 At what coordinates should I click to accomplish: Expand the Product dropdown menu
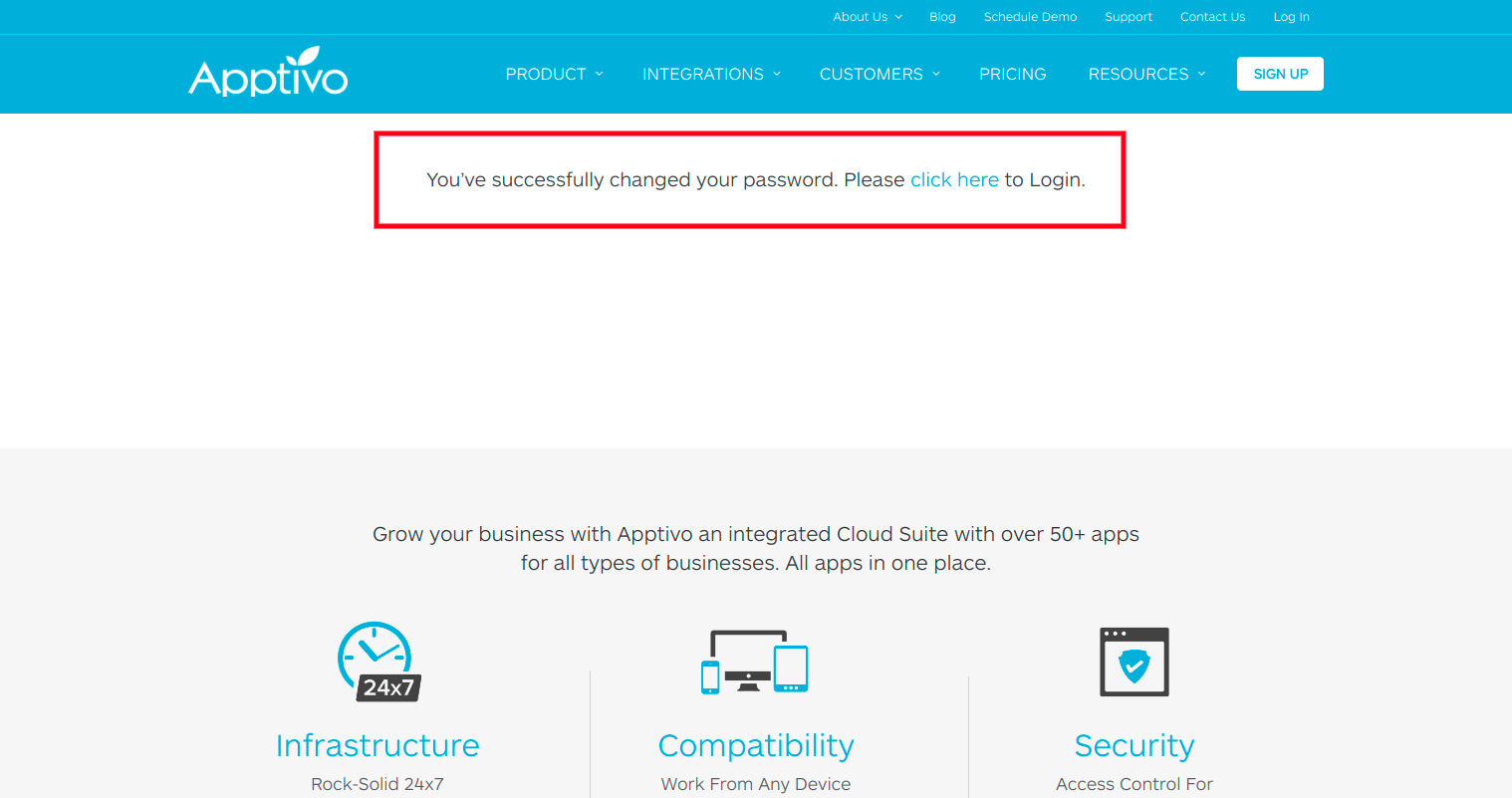point(554,74)
